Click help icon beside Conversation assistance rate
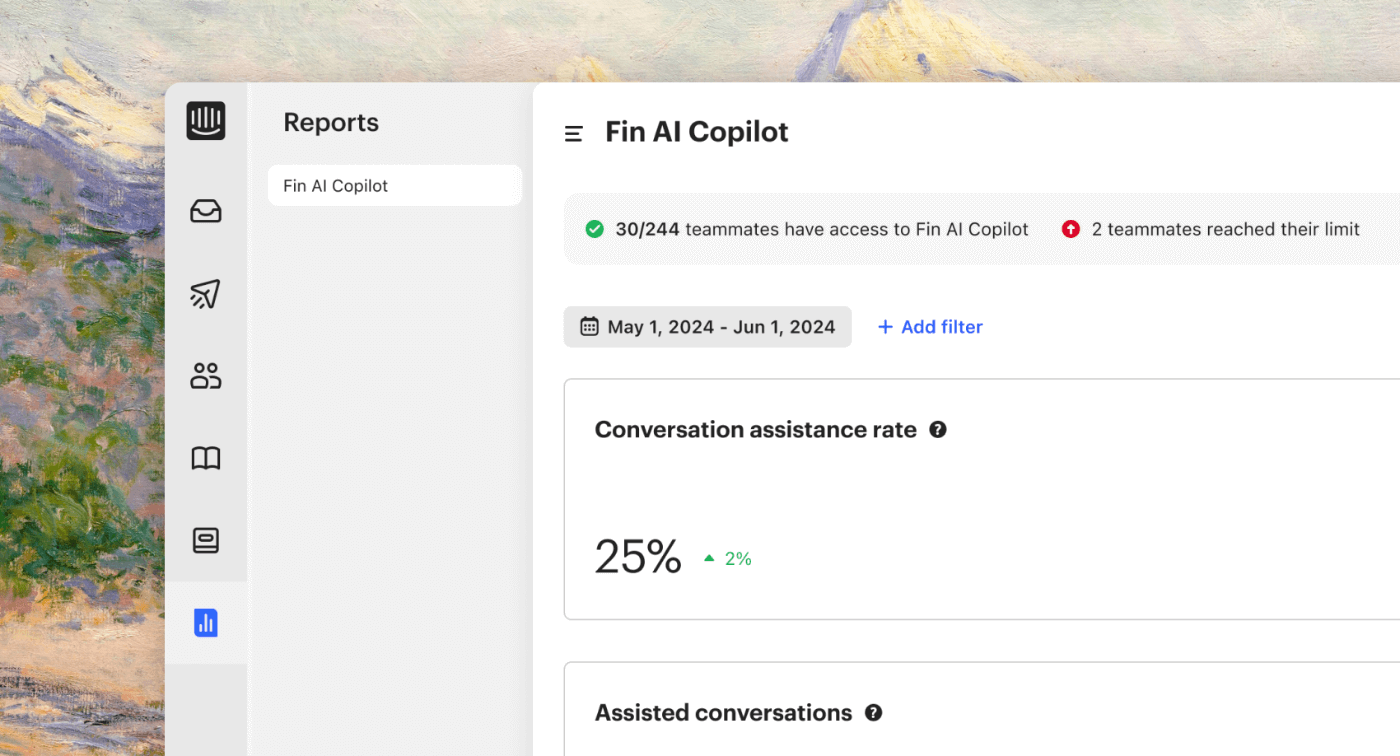This screenshot has width=1400, height=756. 938,430
